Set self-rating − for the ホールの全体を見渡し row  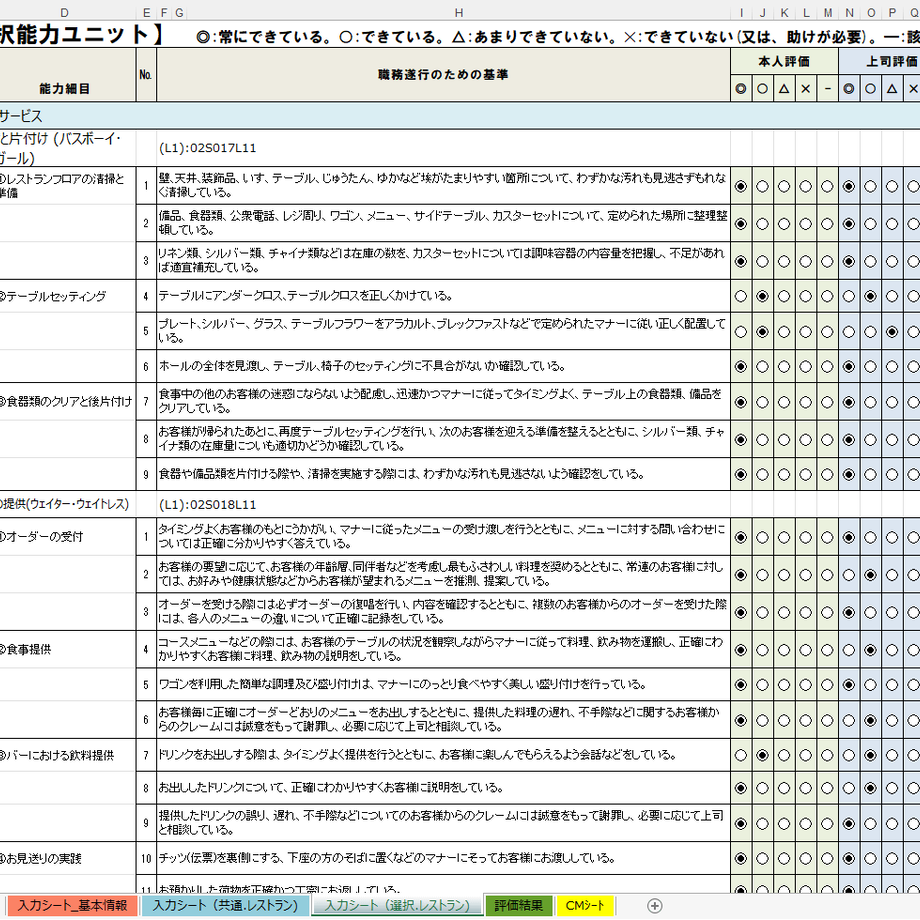[x=827, y=367]
